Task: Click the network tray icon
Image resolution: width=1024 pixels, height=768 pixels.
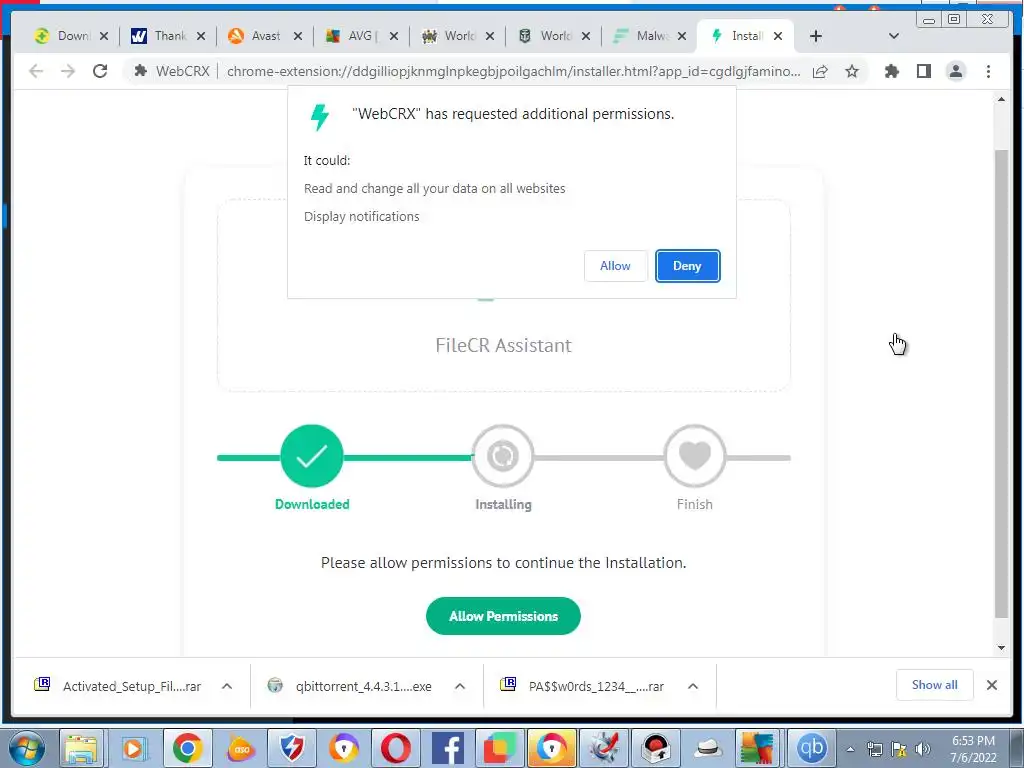Action: pyautogui.click(x=874, y=749)
